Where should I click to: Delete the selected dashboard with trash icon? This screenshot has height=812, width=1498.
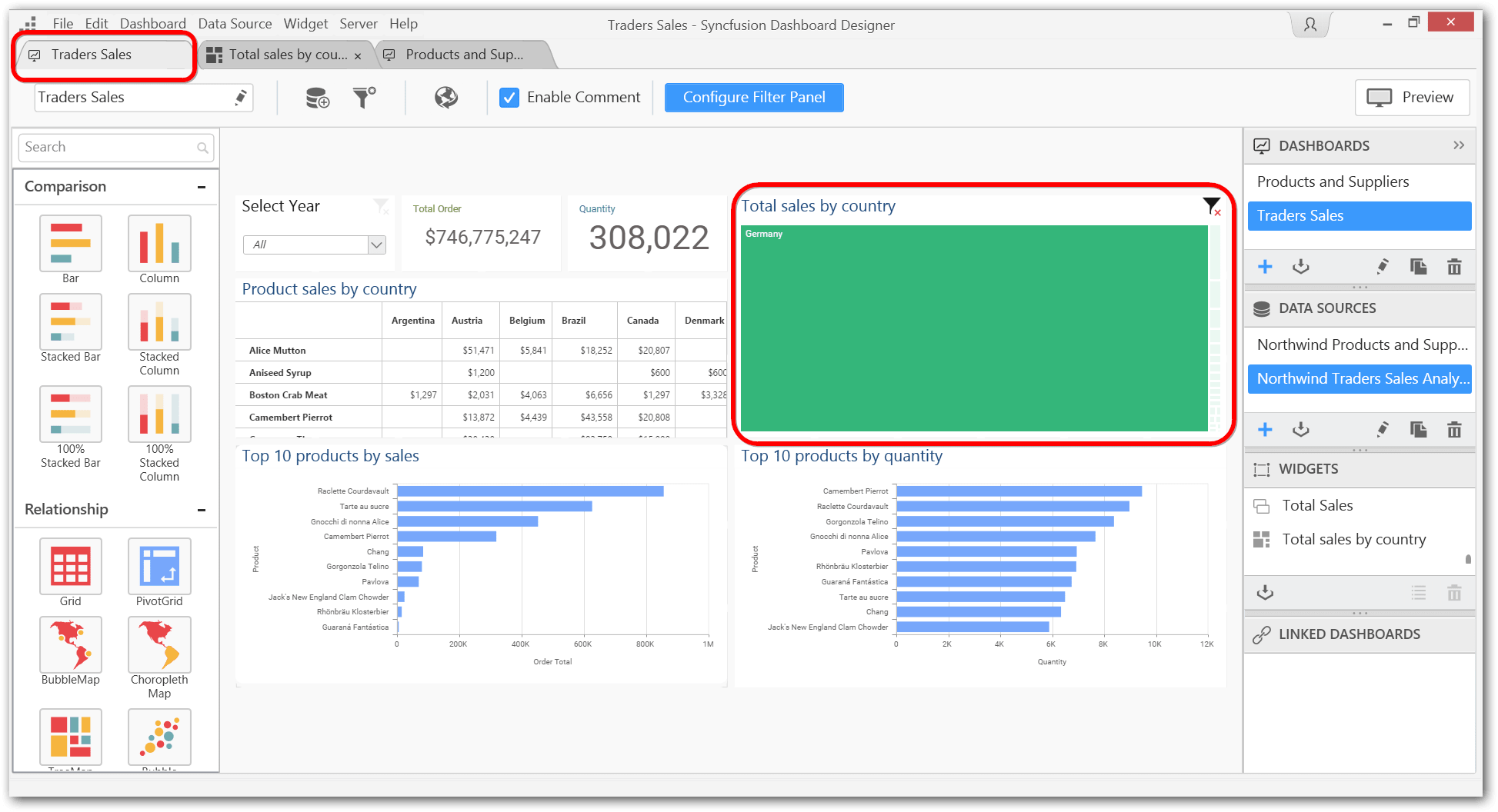click(1453, 267)
